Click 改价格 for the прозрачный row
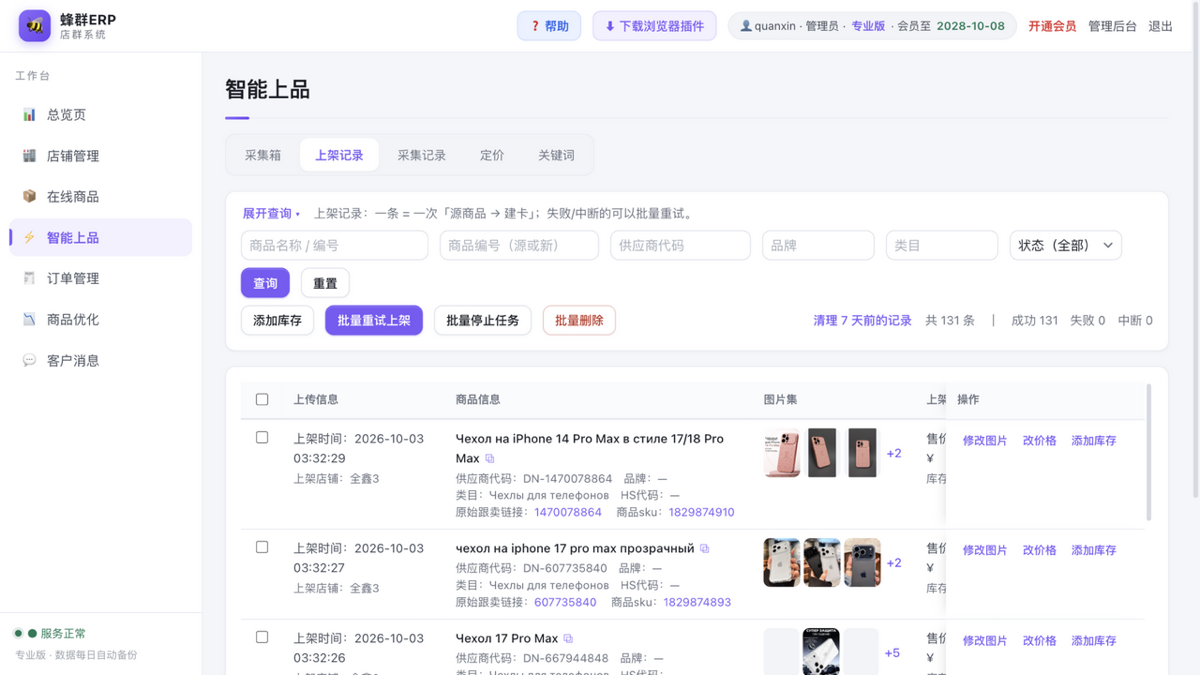Viewport: 1200px width, 675px height. coord(1039,550)
